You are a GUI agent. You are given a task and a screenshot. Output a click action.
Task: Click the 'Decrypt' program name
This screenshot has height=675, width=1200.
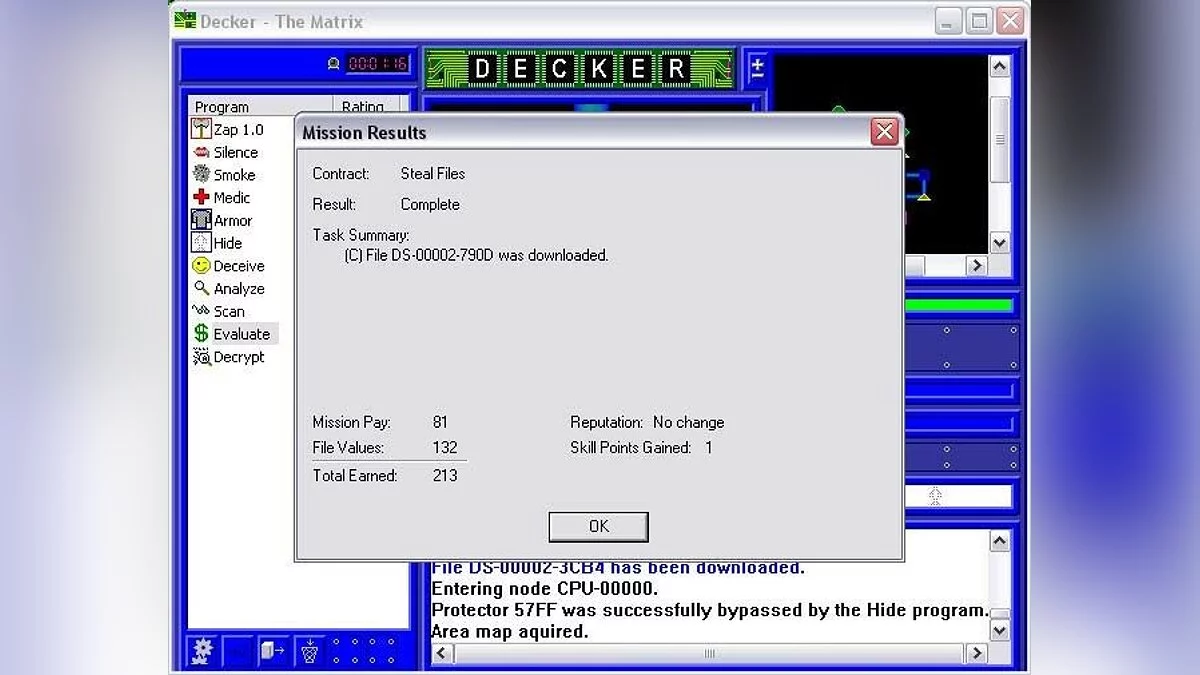[x=239, y=357]
